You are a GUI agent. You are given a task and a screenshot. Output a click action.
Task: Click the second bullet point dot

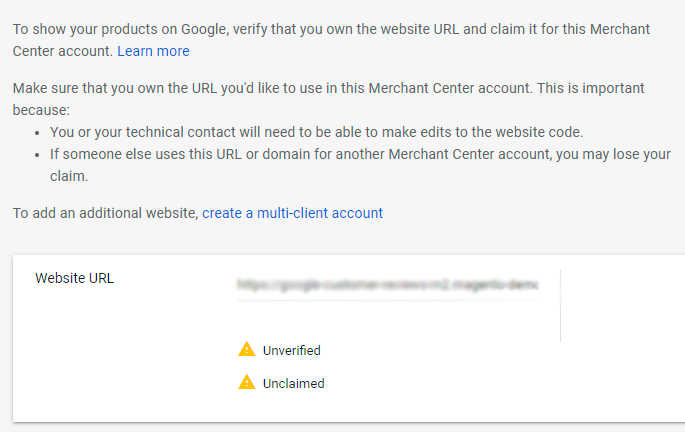pos(37,156)
